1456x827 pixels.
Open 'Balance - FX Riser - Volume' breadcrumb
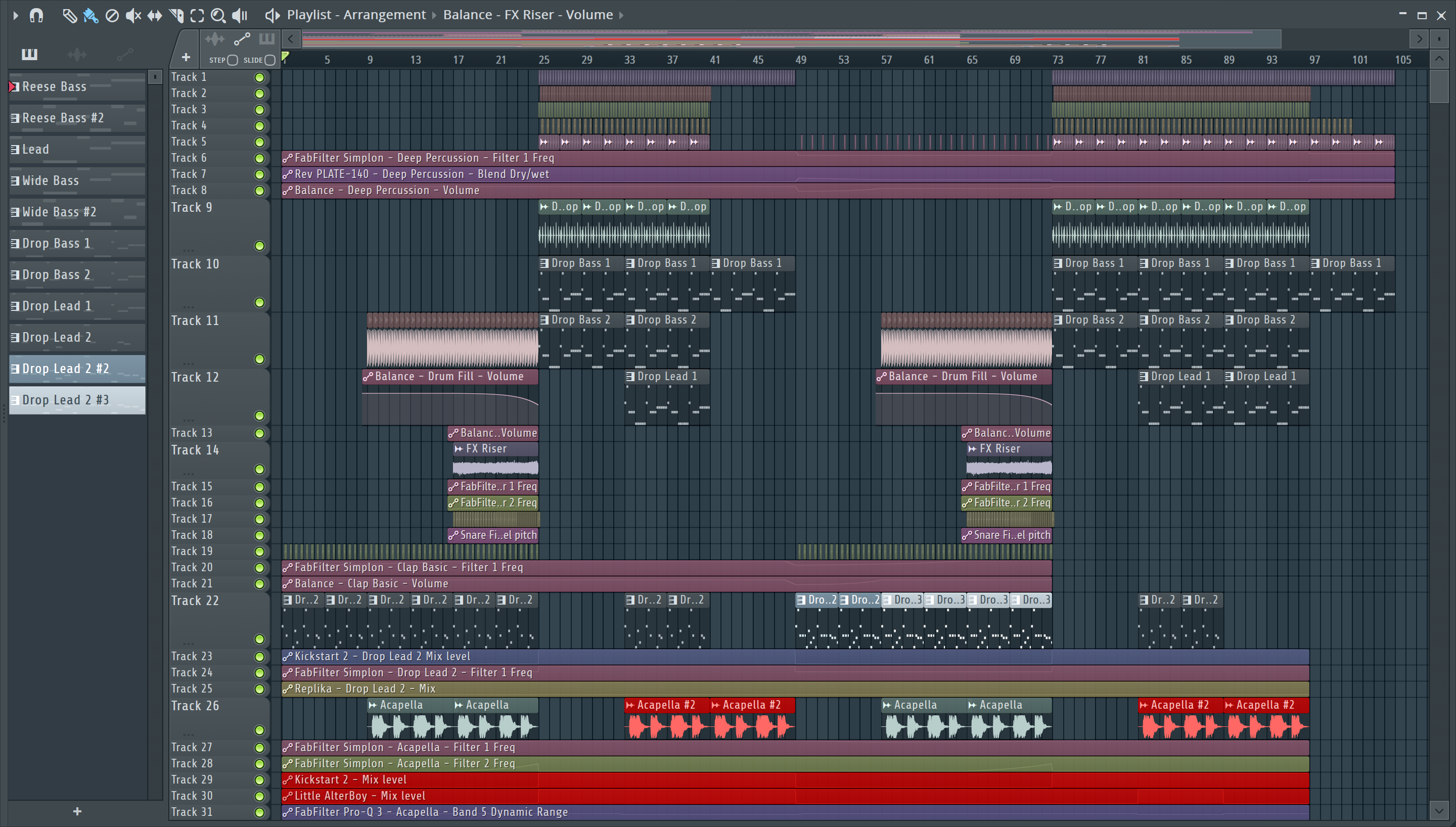[527, 15]
